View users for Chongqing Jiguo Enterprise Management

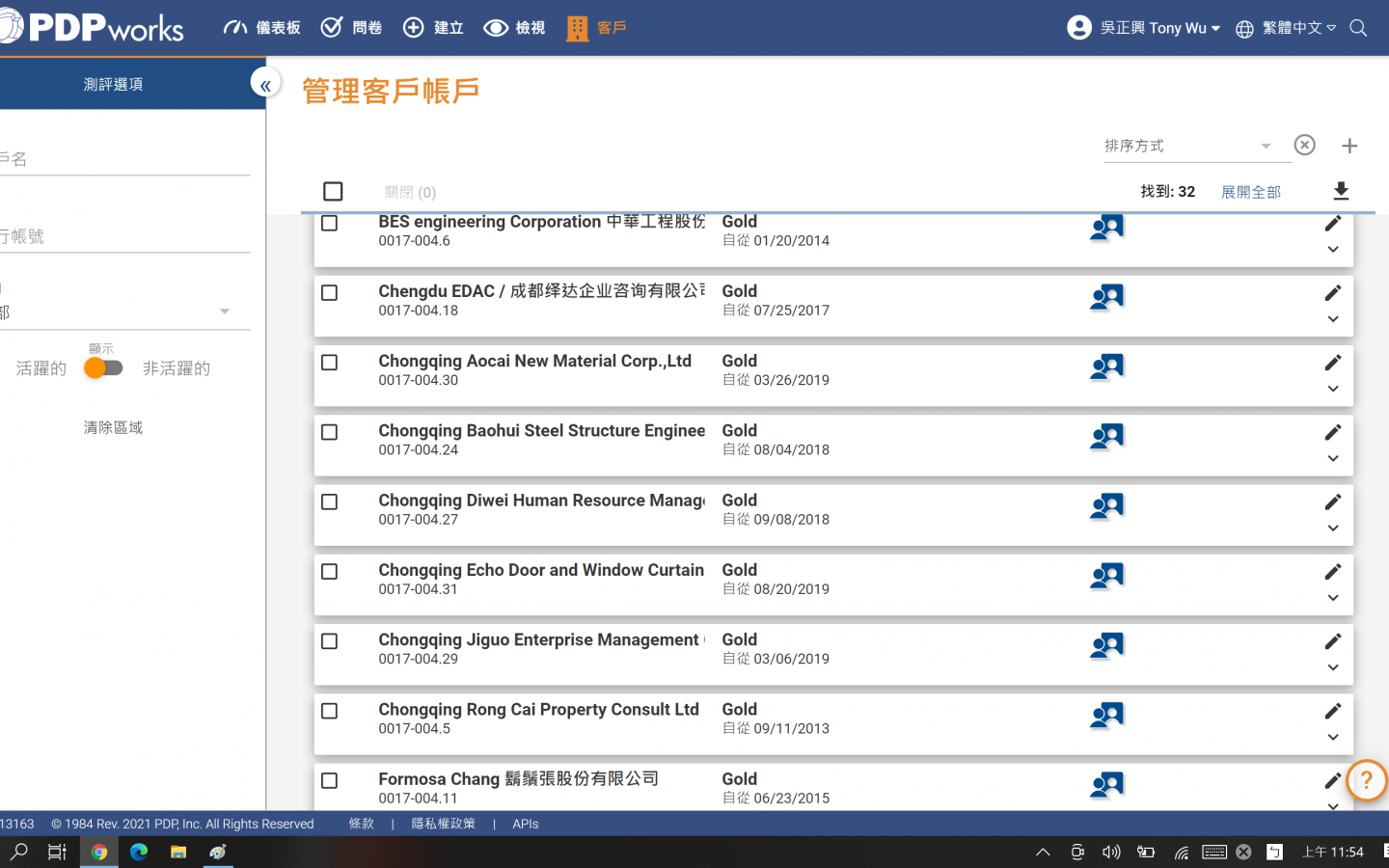pyautogui.click(x=1106, y=645)
